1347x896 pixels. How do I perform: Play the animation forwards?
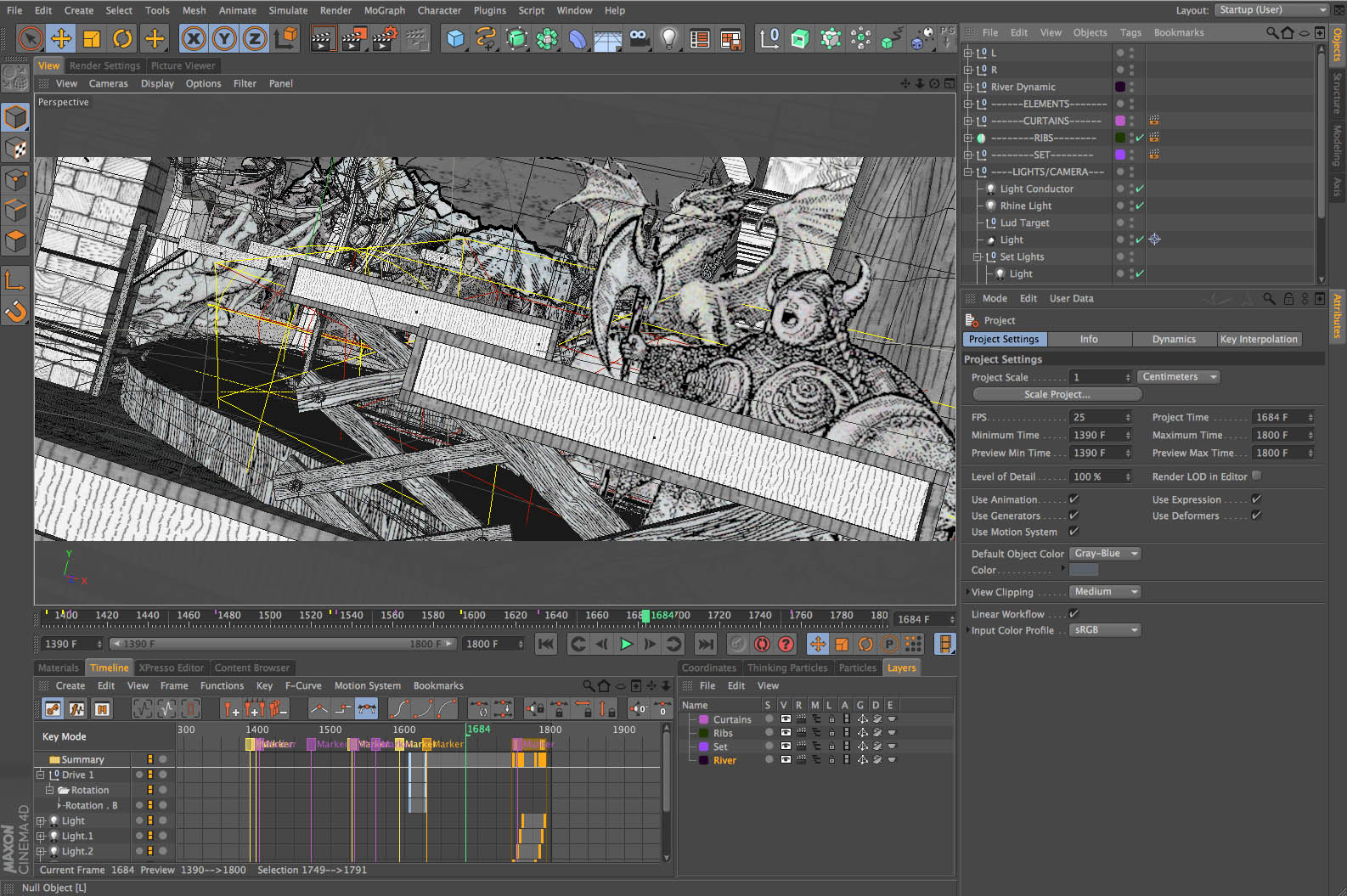[x=626, y=644]
